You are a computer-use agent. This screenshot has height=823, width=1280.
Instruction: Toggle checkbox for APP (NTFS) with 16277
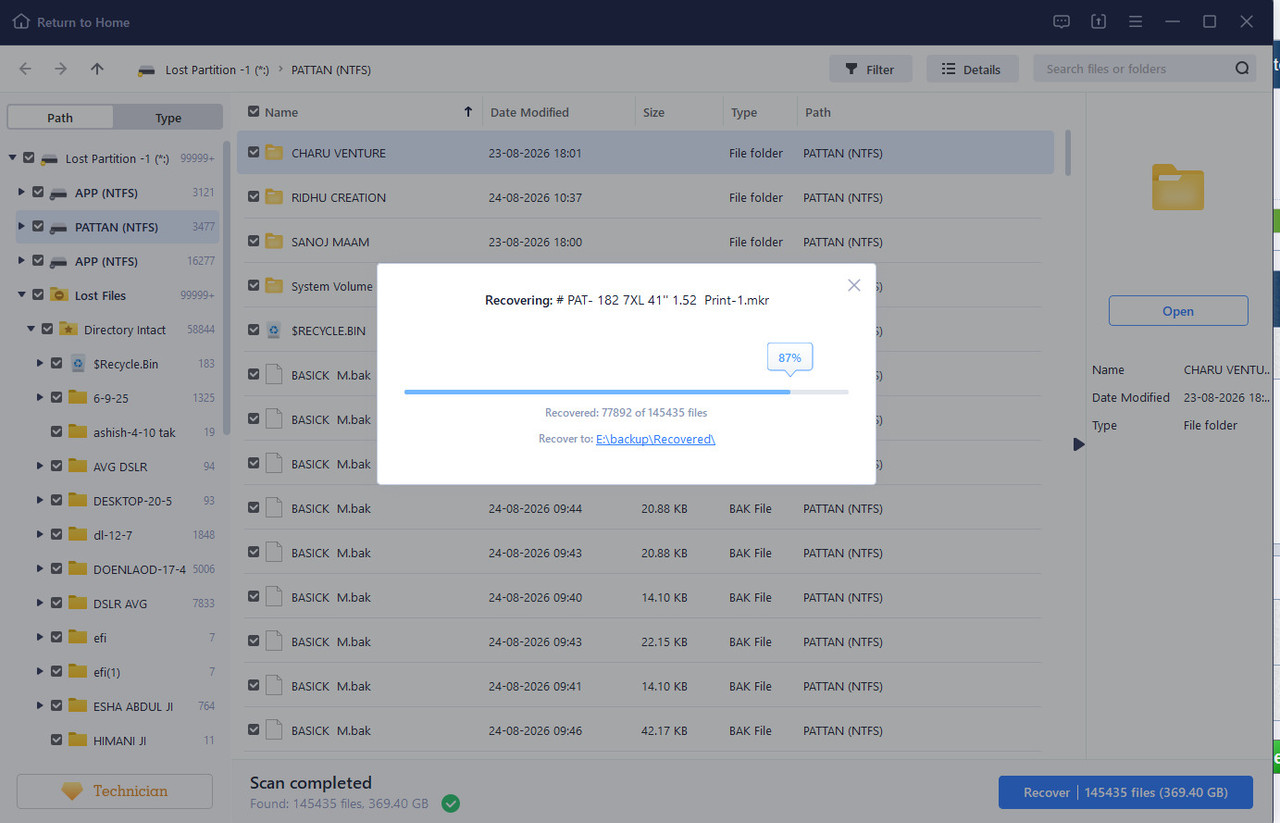click(38, 261)
